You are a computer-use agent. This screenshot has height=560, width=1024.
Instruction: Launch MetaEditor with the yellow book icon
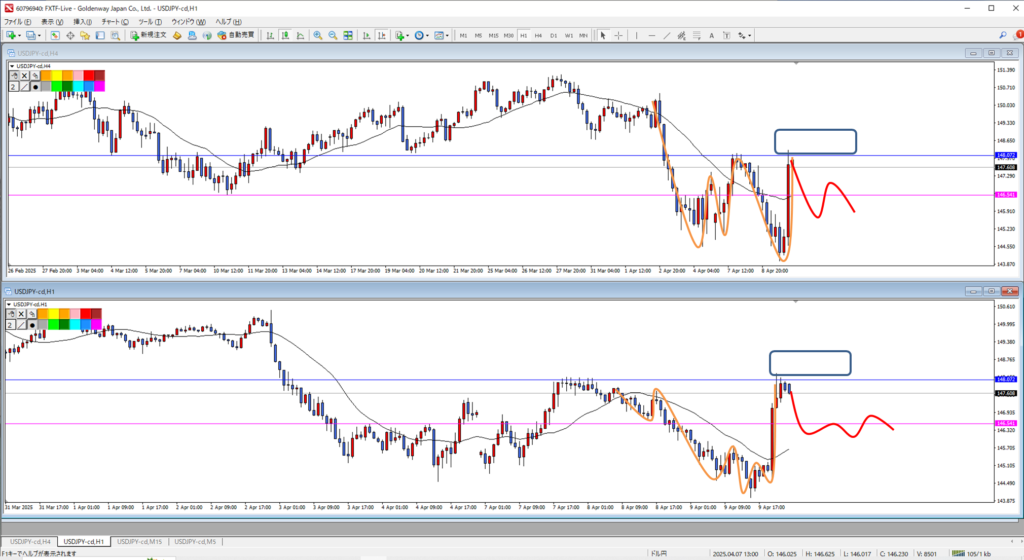click(176, 35)
